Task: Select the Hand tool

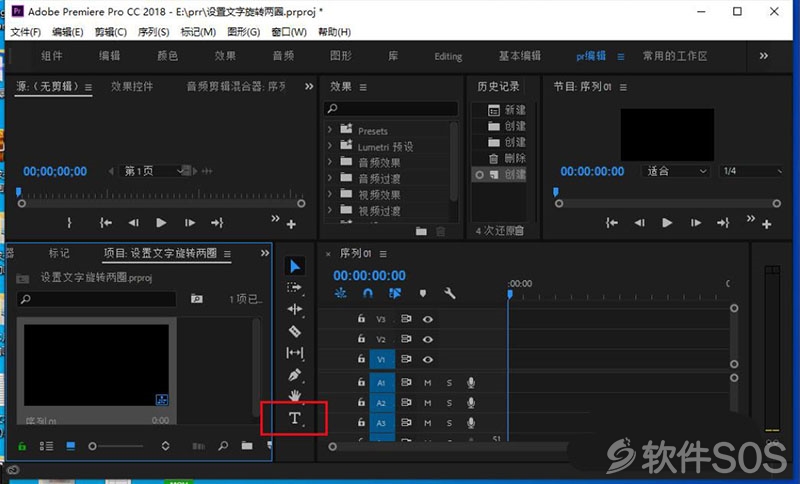Action: (x=294, y=395)
